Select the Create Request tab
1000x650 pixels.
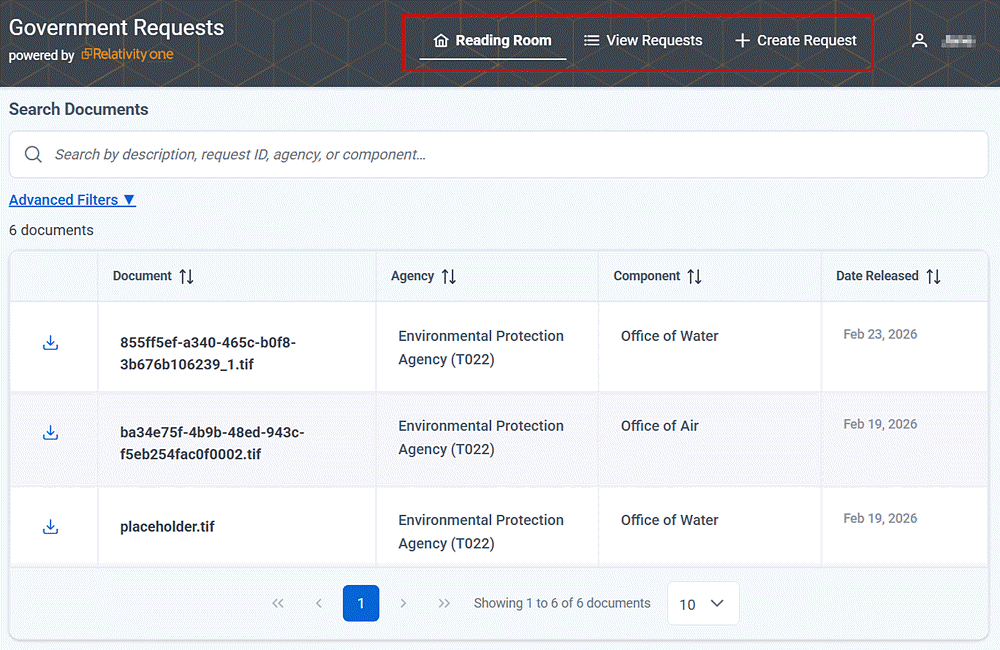click(796, 41)
